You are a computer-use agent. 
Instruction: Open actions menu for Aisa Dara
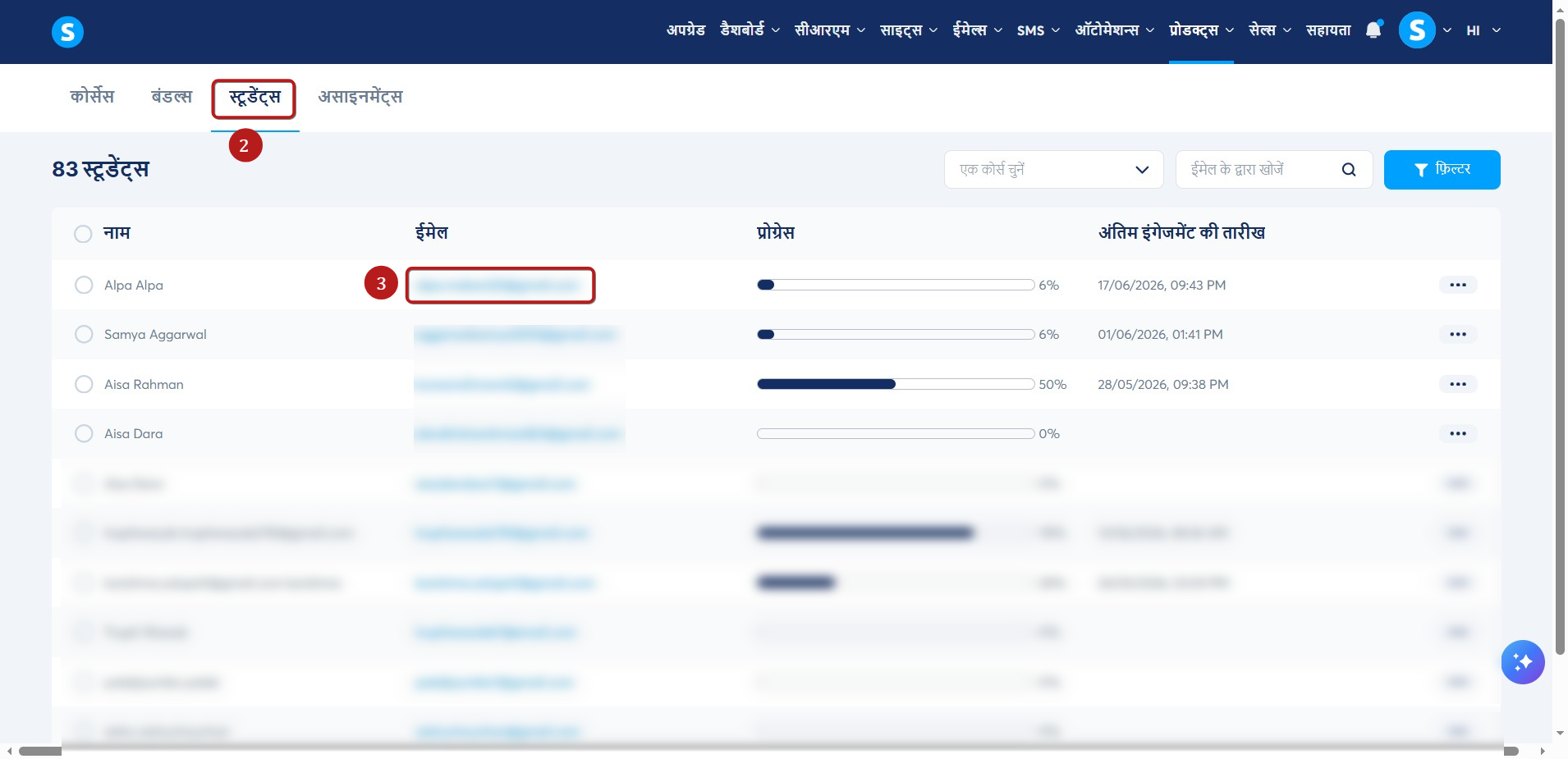(1458, 433)
